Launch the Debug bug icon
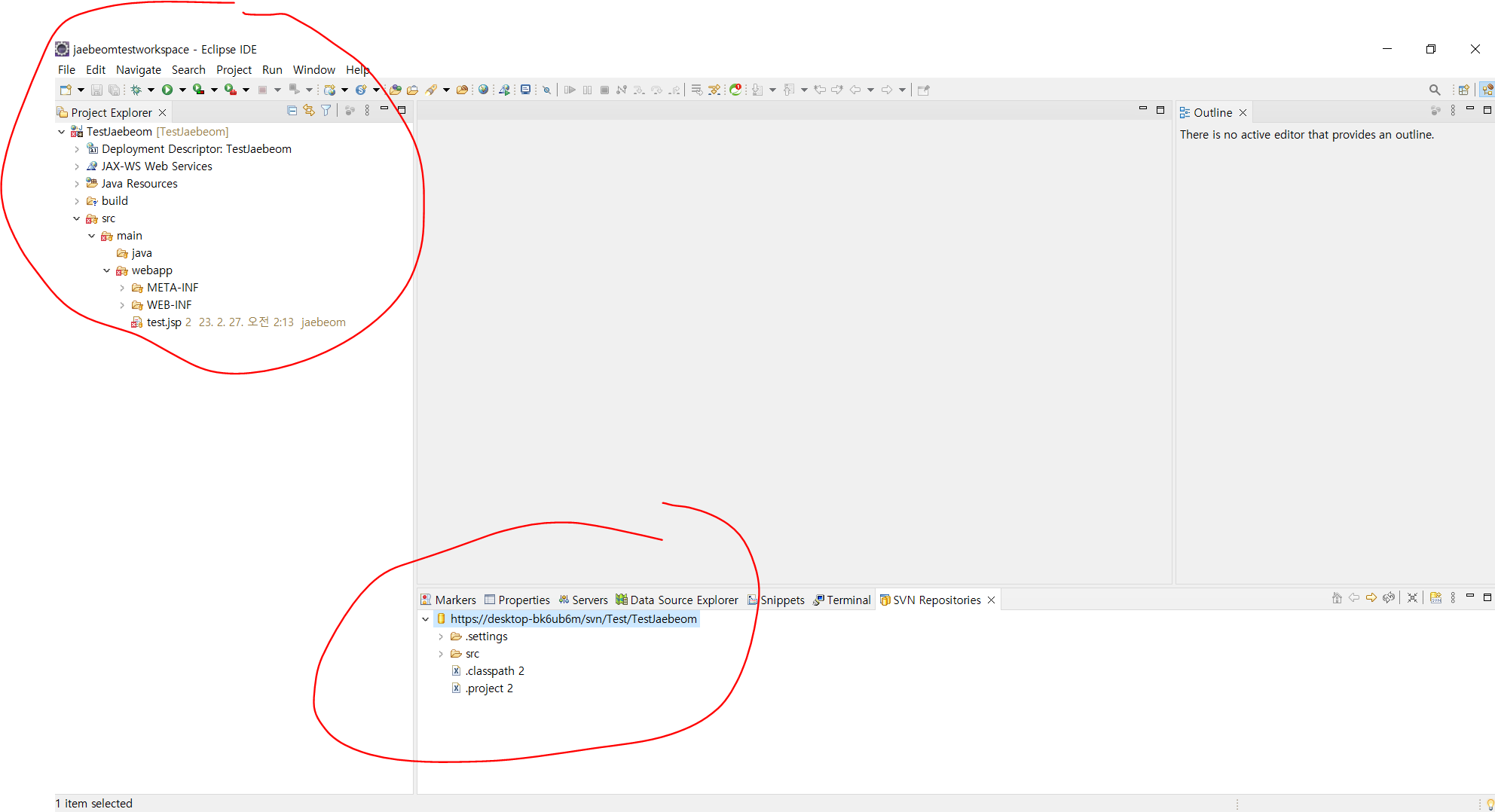The height and width of the screenshot is (812, 1495). point(136,90)
